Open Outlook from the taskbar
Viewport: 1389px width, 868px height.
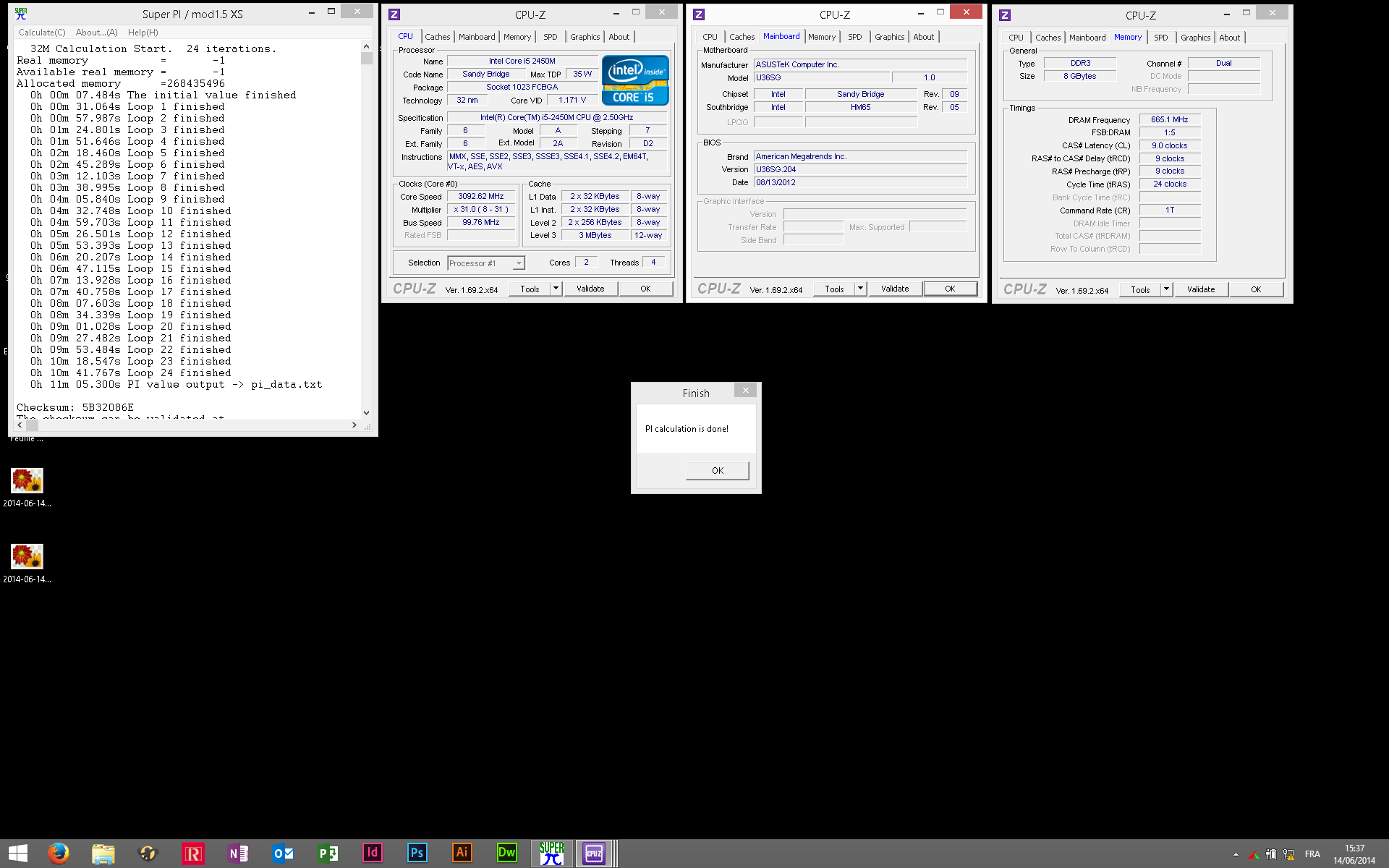click(x=282, y=854)
